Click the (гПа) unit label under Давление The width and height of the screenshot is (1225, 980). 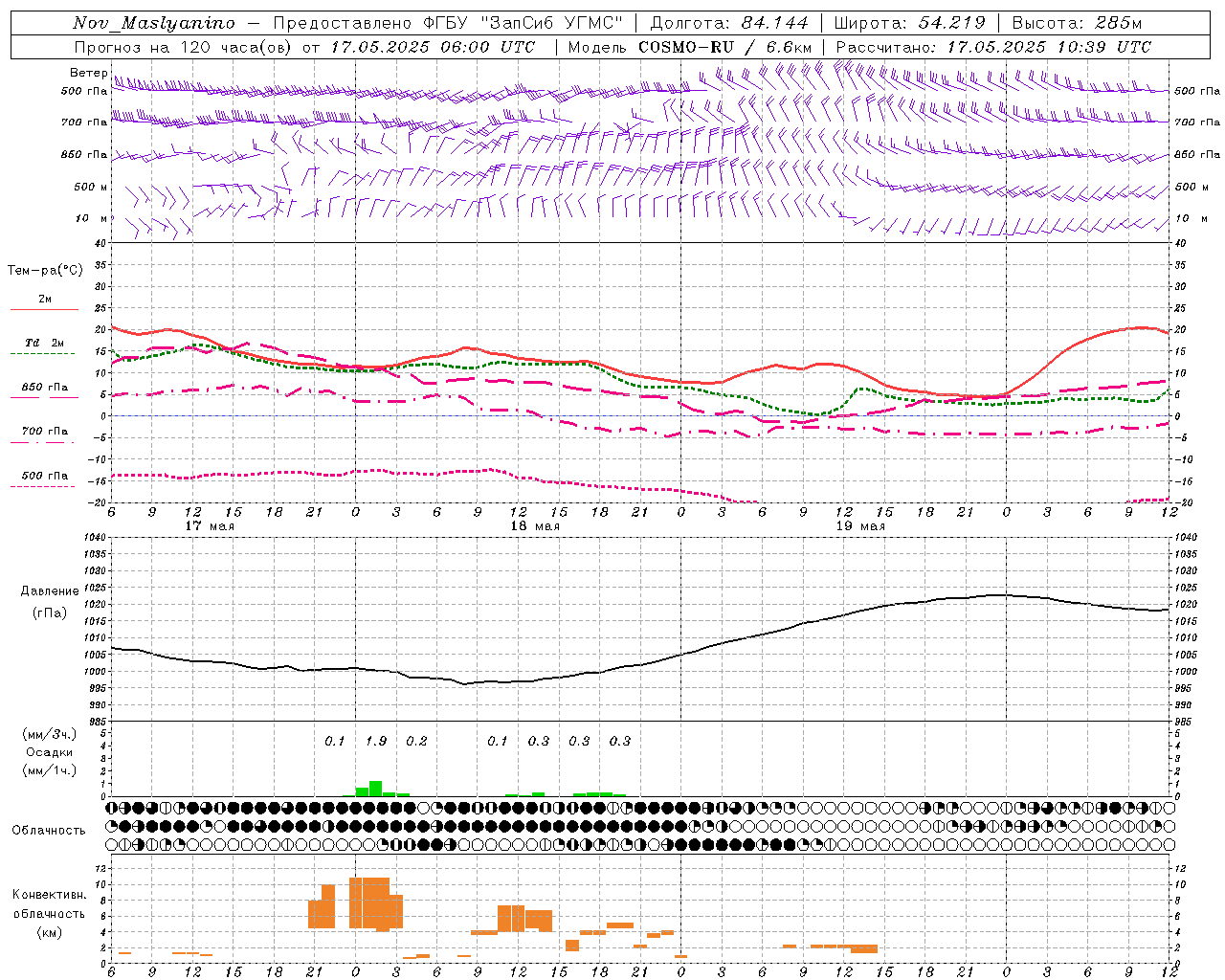[x=50, y=612]
